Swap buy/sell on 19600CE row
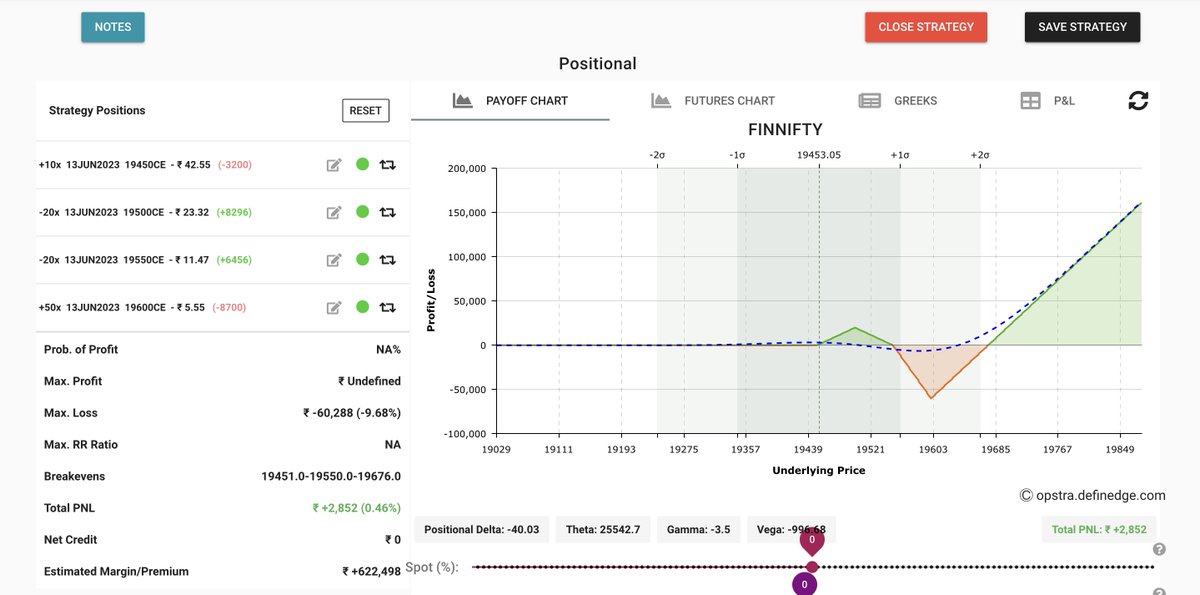Viewport: 1200px width, 595px height. pyautogui.click(x=388, y=307)
